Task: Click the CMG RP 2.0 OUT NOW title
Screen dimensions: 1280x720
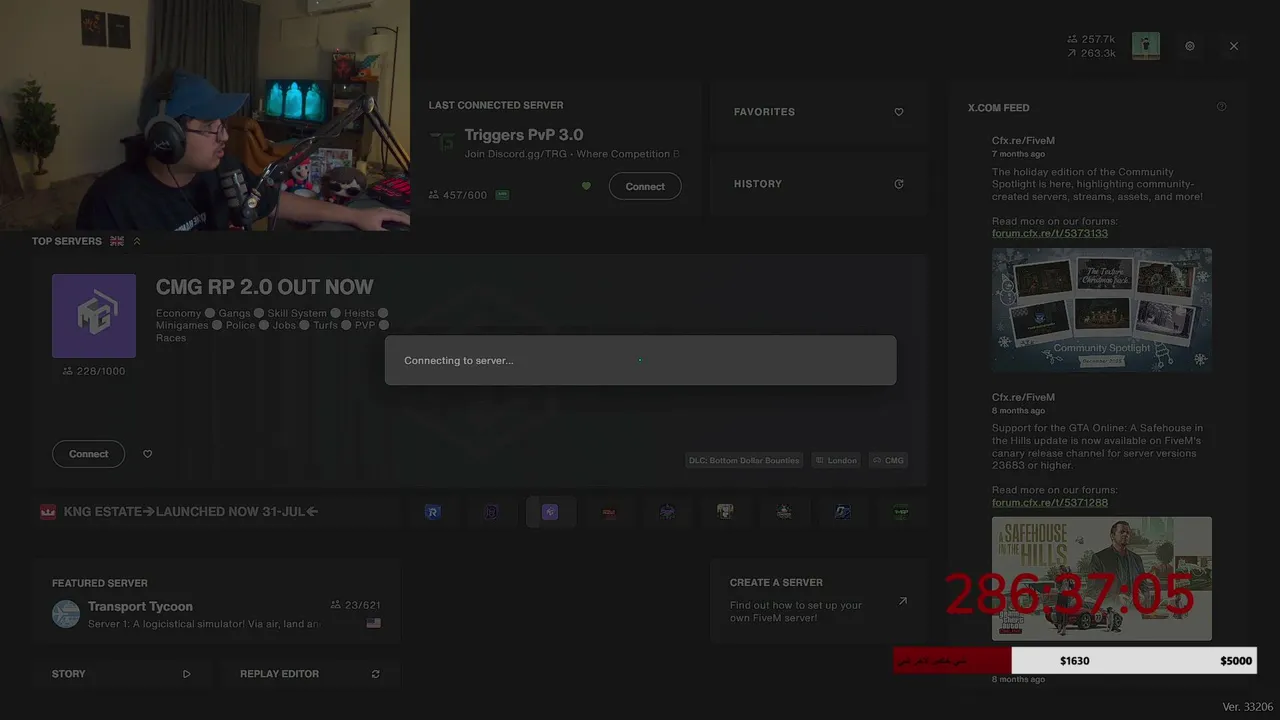Action: pyautogui.click(x=265, y=287)
